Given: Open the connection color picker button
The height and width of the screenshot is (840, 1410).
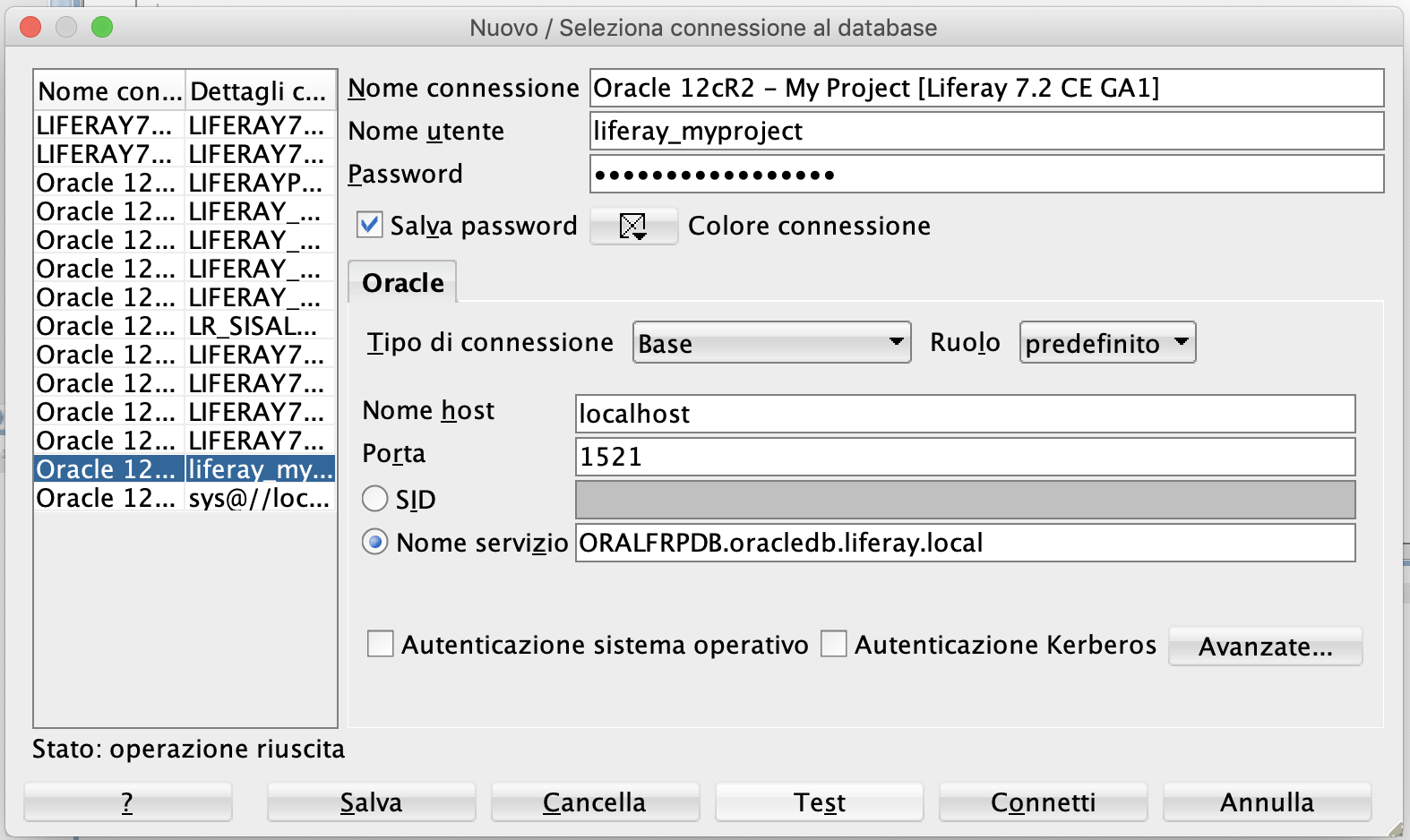Looking at the screenshot, I should pos(633,226).
